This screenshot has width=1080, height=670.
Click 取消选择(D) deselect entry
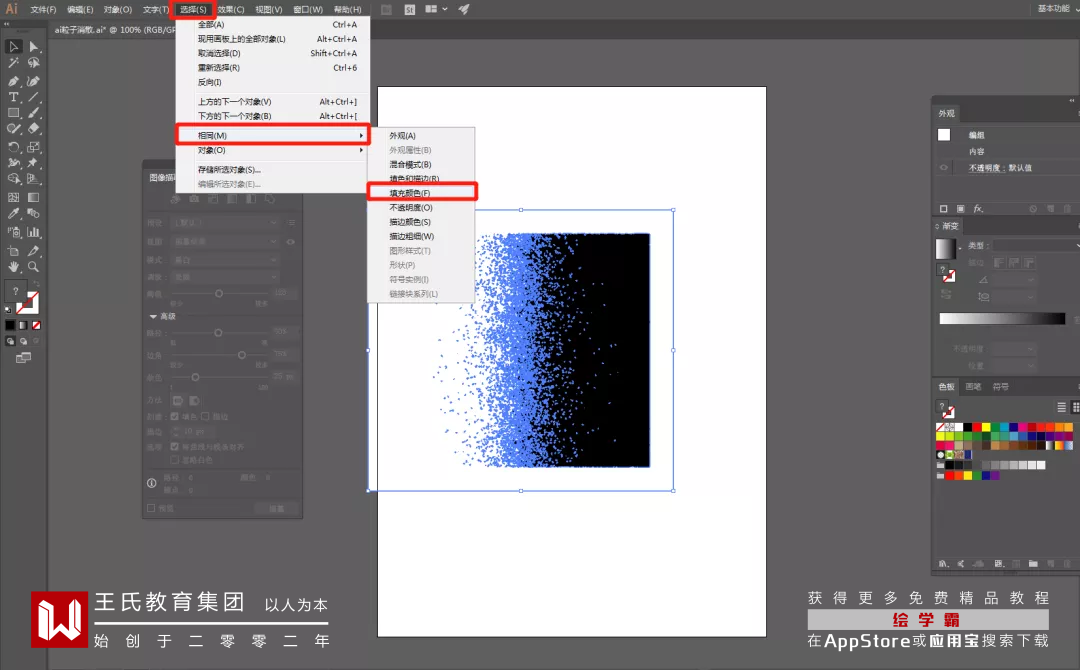pos(273,53)
